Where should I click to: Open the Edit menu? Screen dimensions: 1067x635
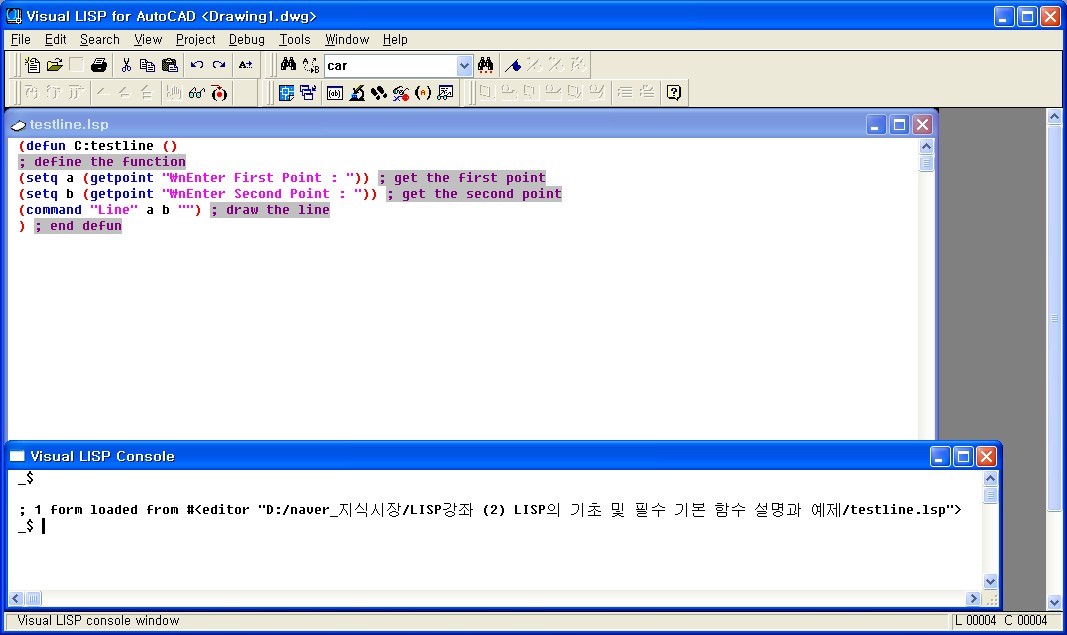(56, 39)
